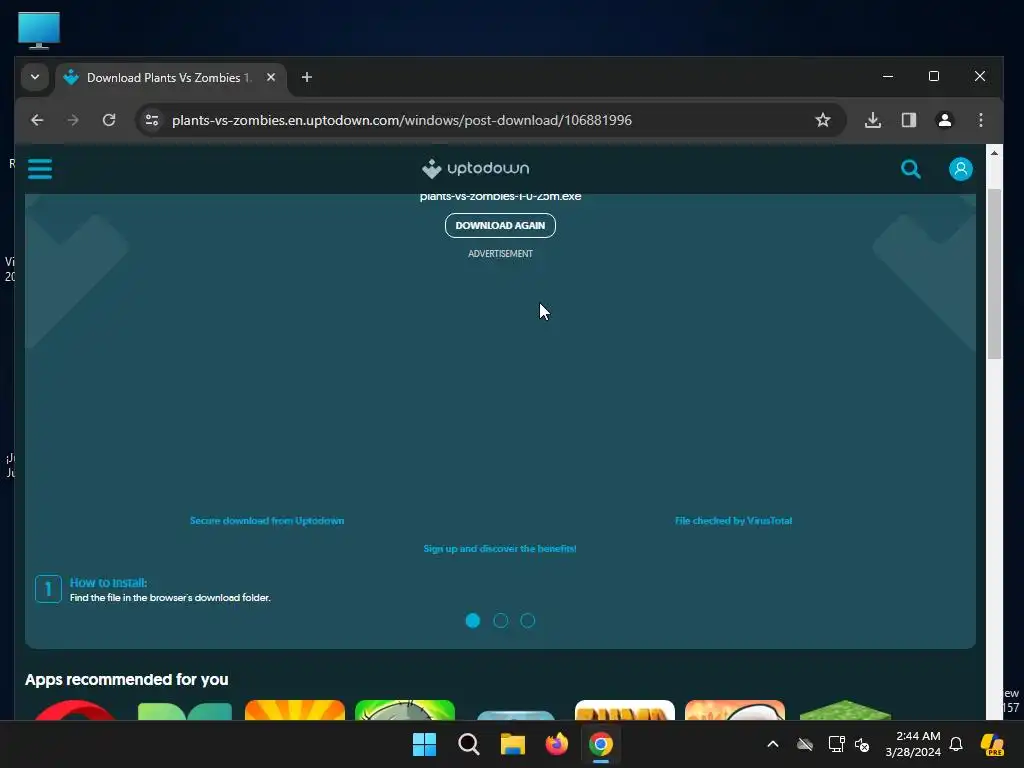Open Chrome downloads icon
The height and width of the screenshot is (768, 1024).
tap(873, 120)
